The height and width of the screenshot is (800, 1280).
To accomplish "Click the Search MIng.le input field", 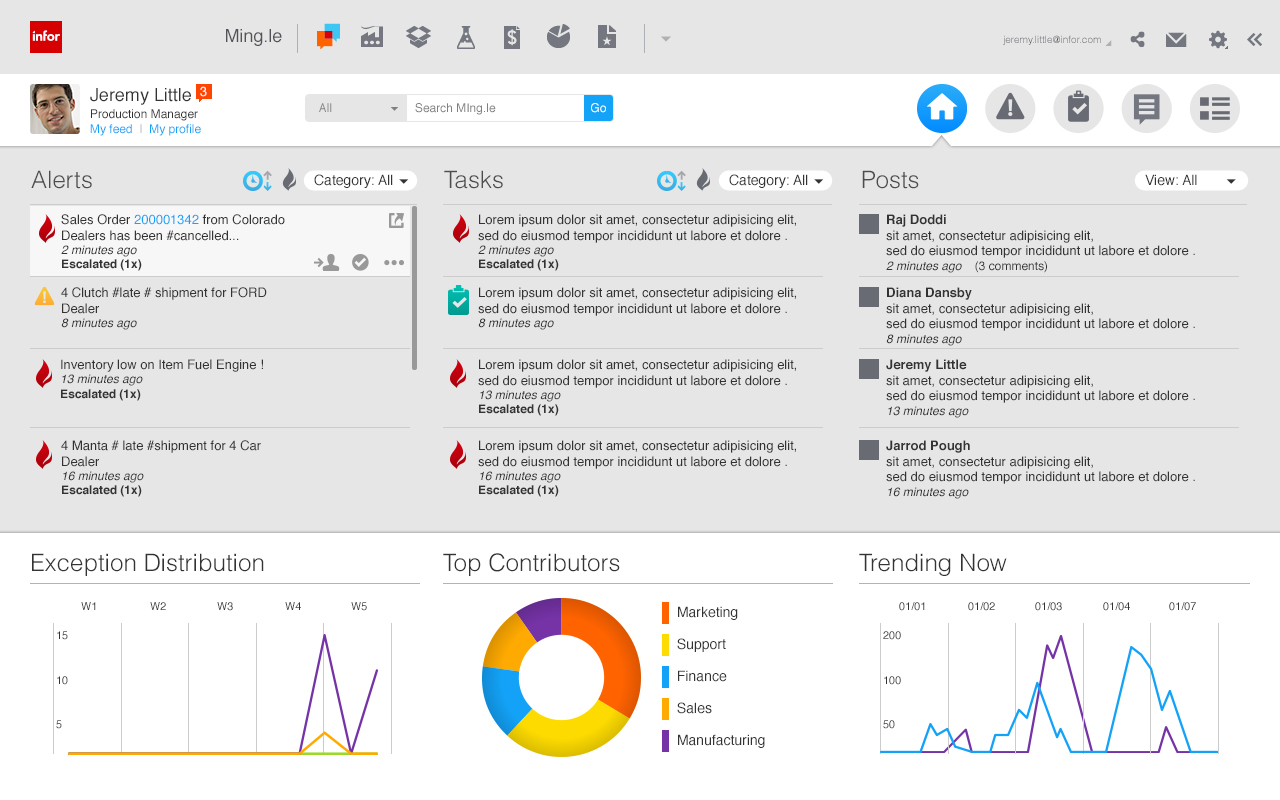I will point(494,107).
